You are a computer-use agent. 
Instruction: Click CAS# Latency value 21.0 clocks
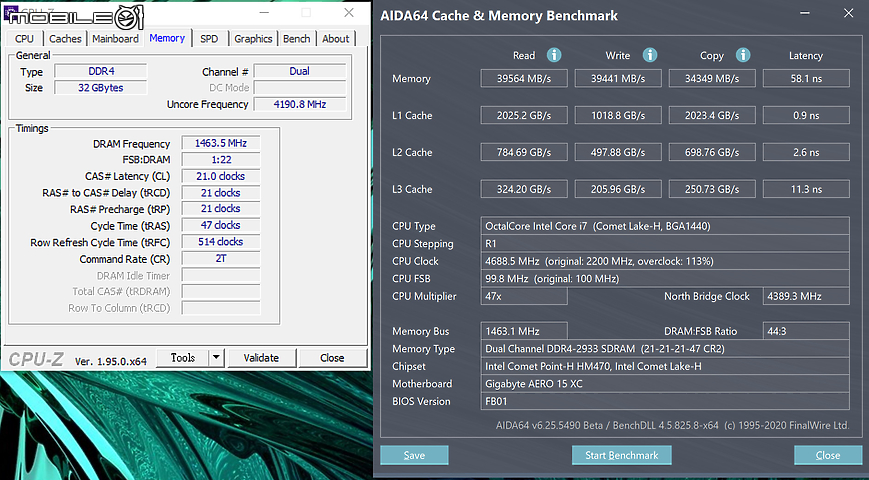[221, 176]
